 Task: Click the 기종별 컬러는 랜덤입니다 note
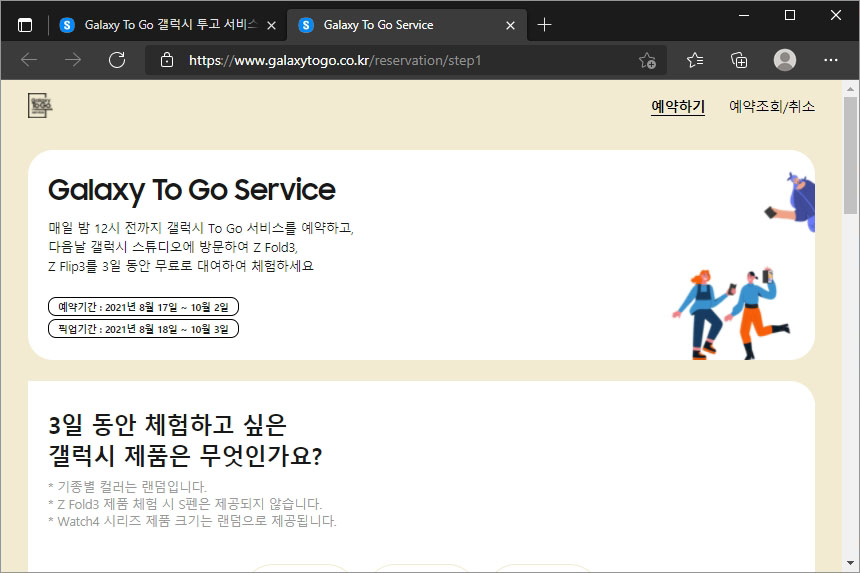tap(127, 486)
